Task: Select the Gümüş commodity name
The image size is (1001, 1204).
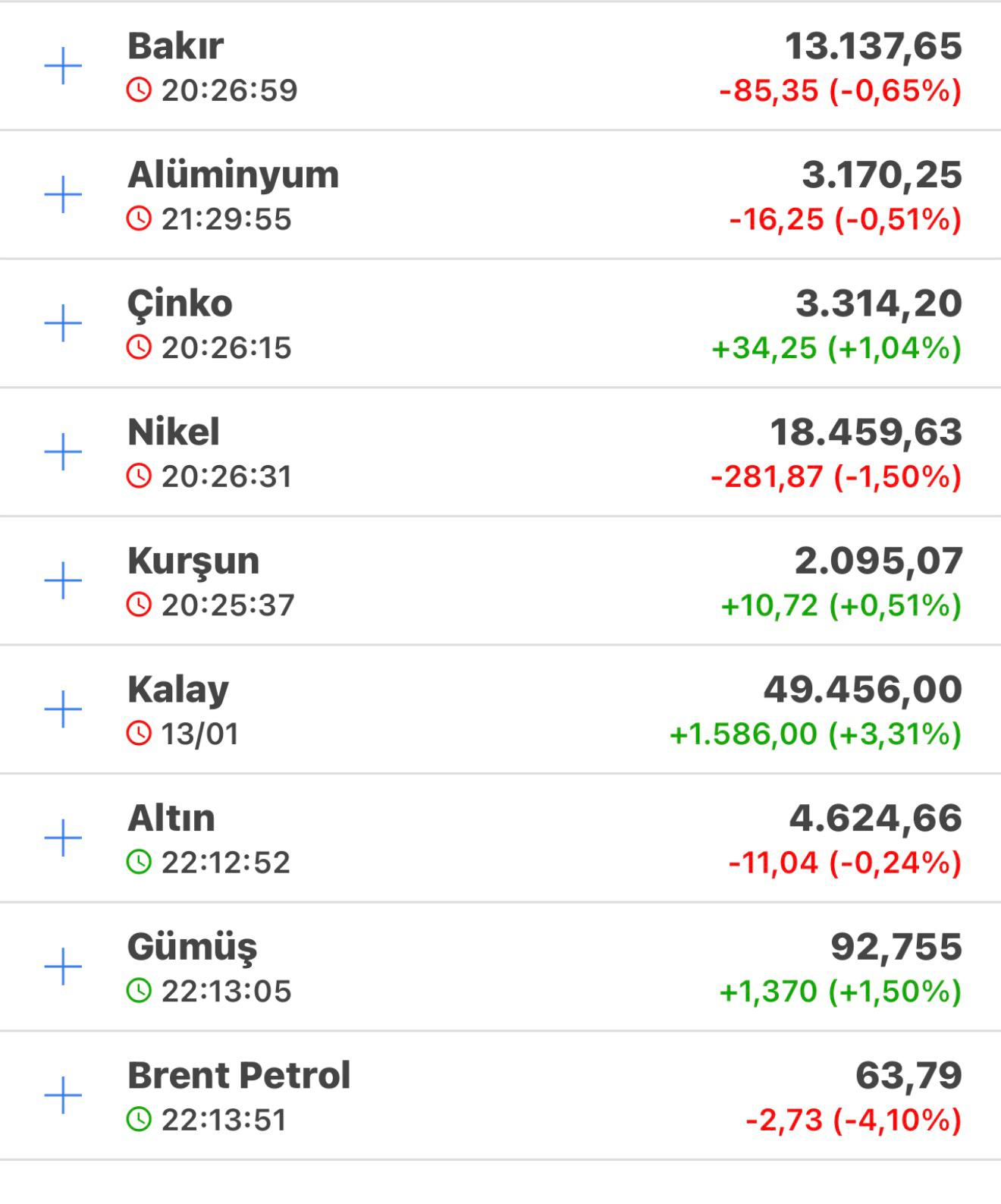Action: click(x=192, y=947)
